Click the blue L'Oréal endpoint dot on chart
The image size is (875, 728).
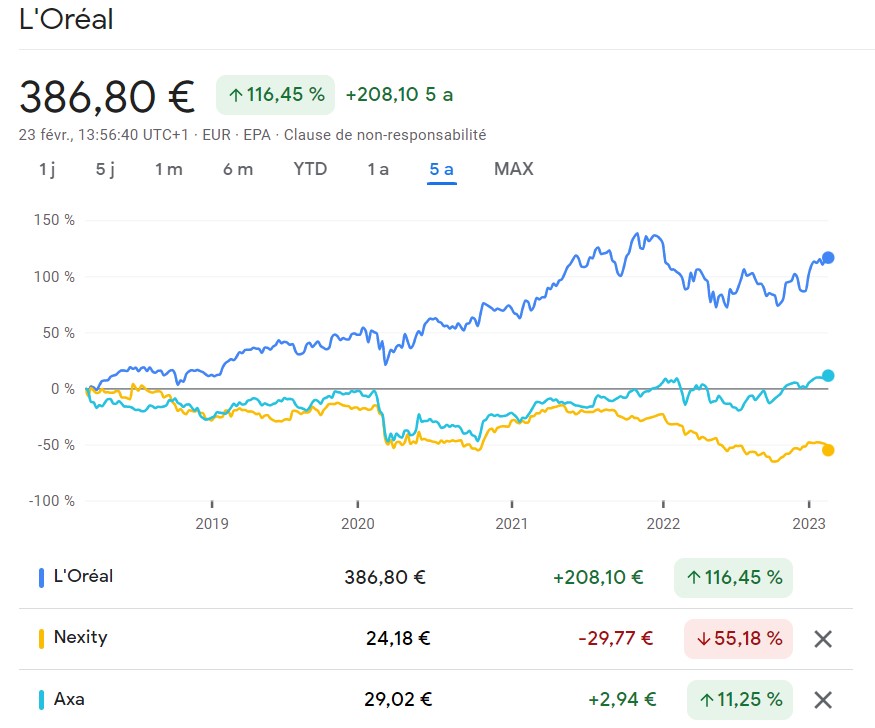828,258
